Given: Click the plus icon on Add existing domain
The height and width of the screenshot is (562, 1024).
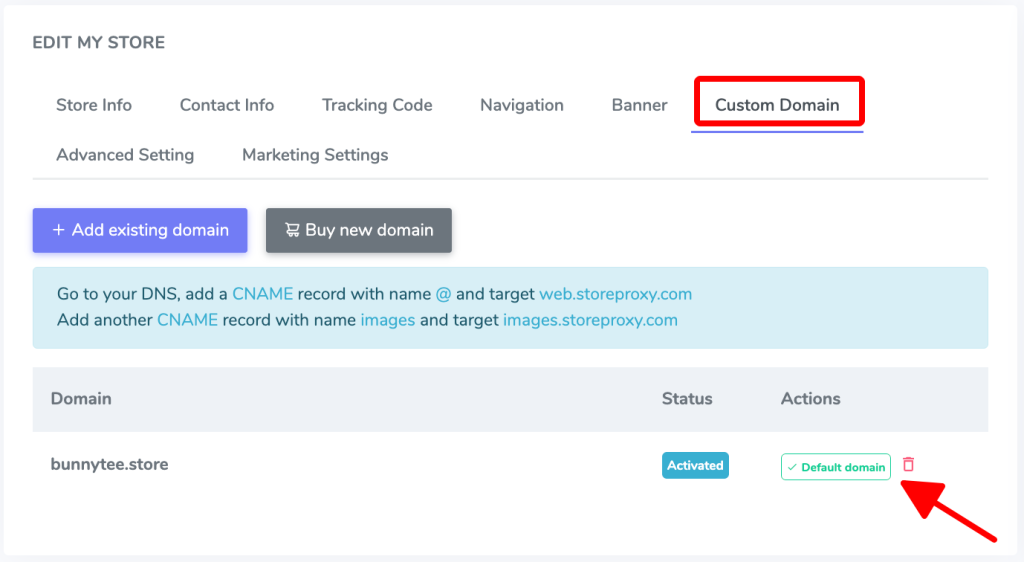Looking at the screenshot, I should (59, 230).
